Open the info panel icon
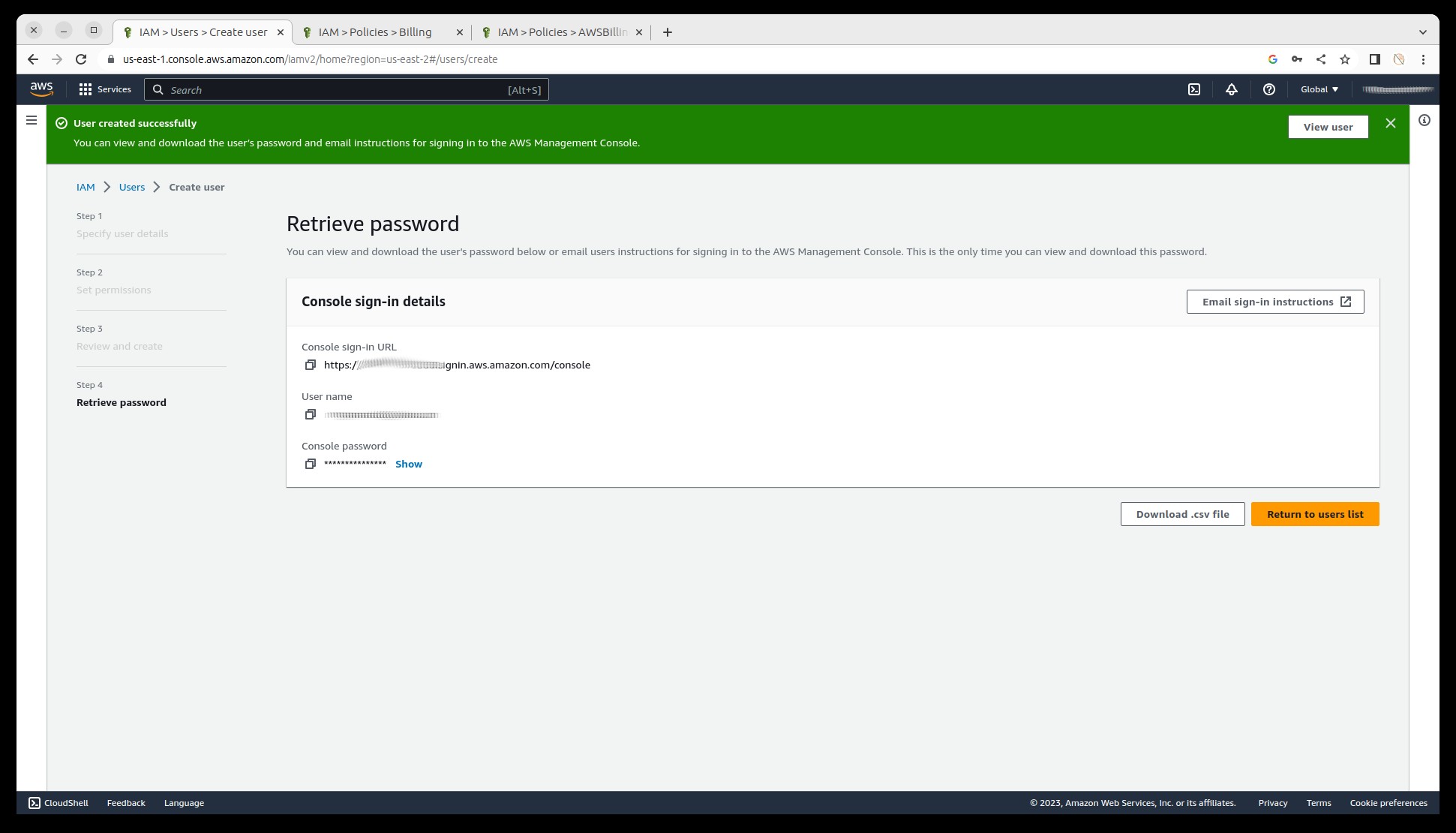Viewport: 1456px width, 833px height. coord(1424,120)
